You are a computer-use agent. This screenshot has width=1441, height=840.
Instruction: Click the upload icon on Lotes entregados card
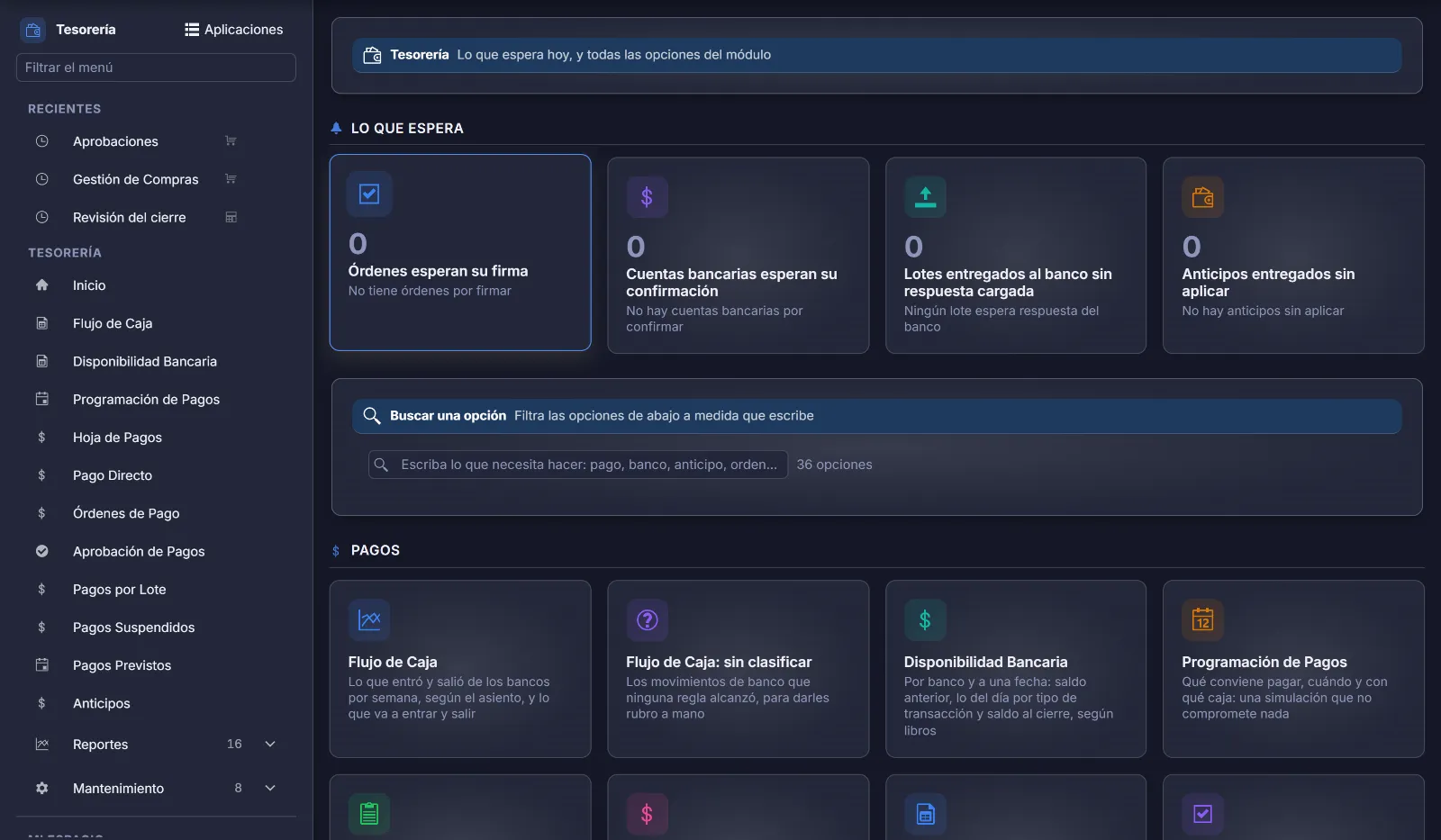tap(925, 197)
